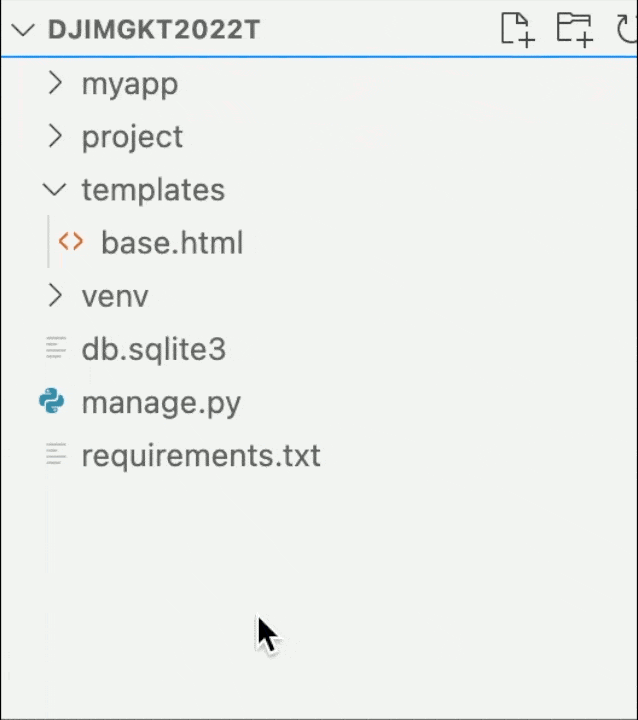Expand the venv folder chevron
Image resolution: width=638 pixels, height=720 pixels.
pyautogui.click(x=55, y=296)
